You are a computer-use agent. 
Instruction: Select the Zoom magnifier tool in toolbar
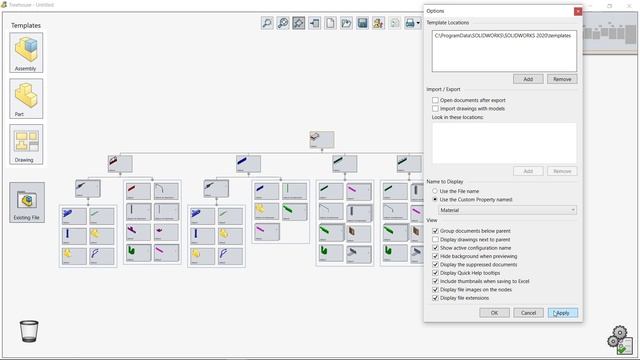point(267,23)
